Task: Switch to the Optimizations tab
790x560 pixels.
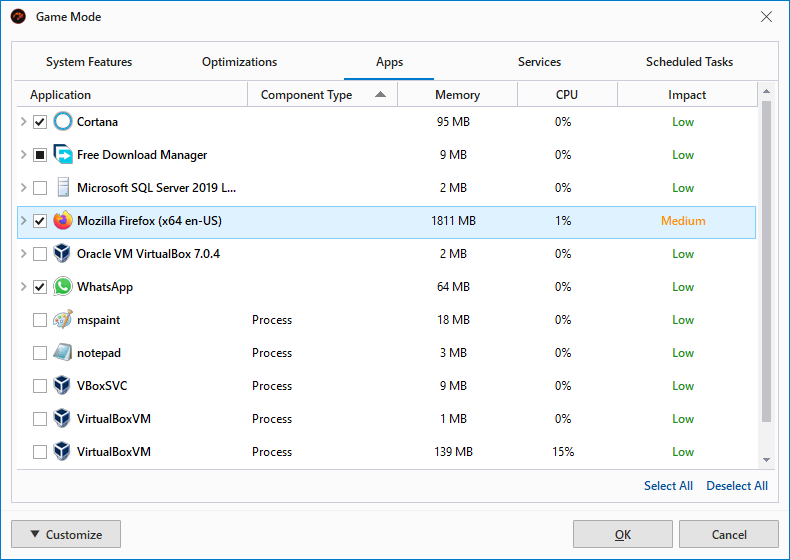Action: pyautogui.click(x=239, y=62)
